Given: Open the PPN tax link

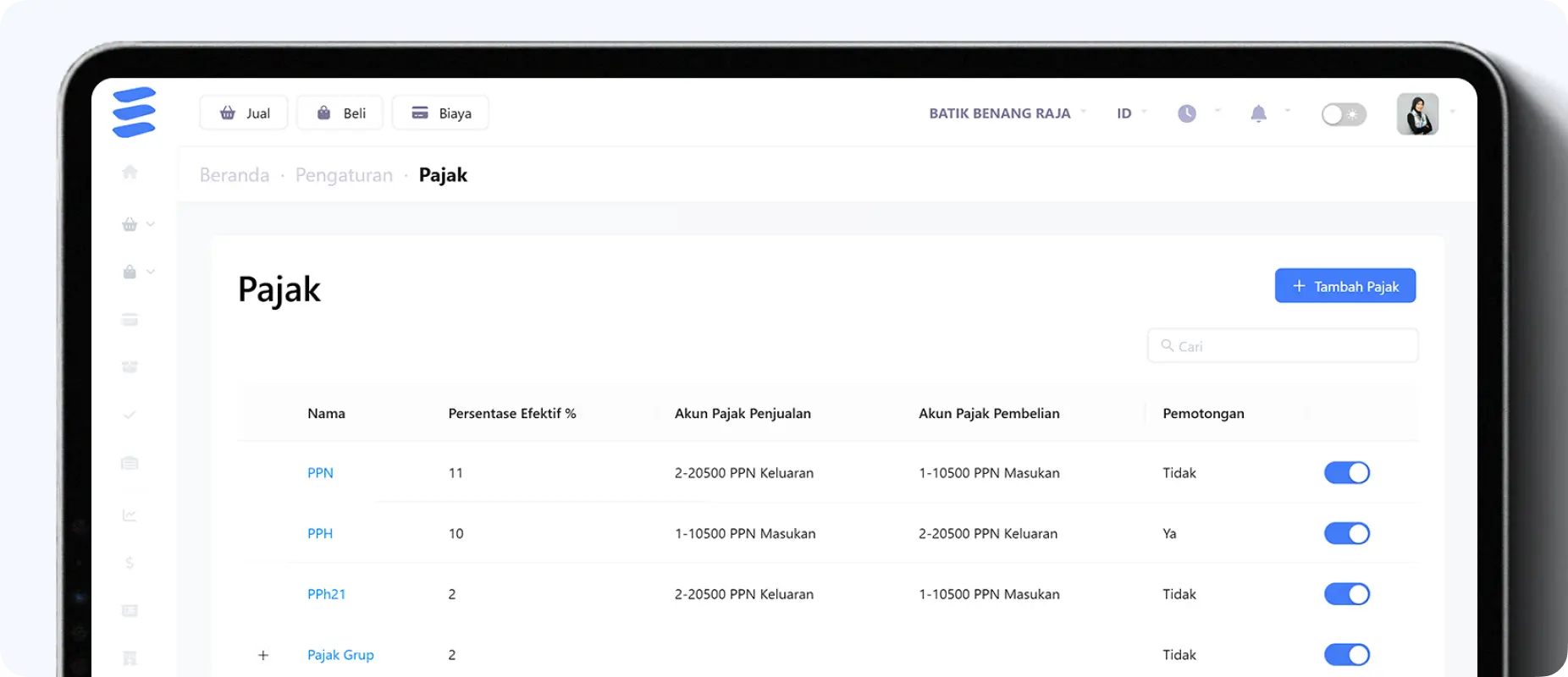Looking at the screenshot, I should coord(320,473).
